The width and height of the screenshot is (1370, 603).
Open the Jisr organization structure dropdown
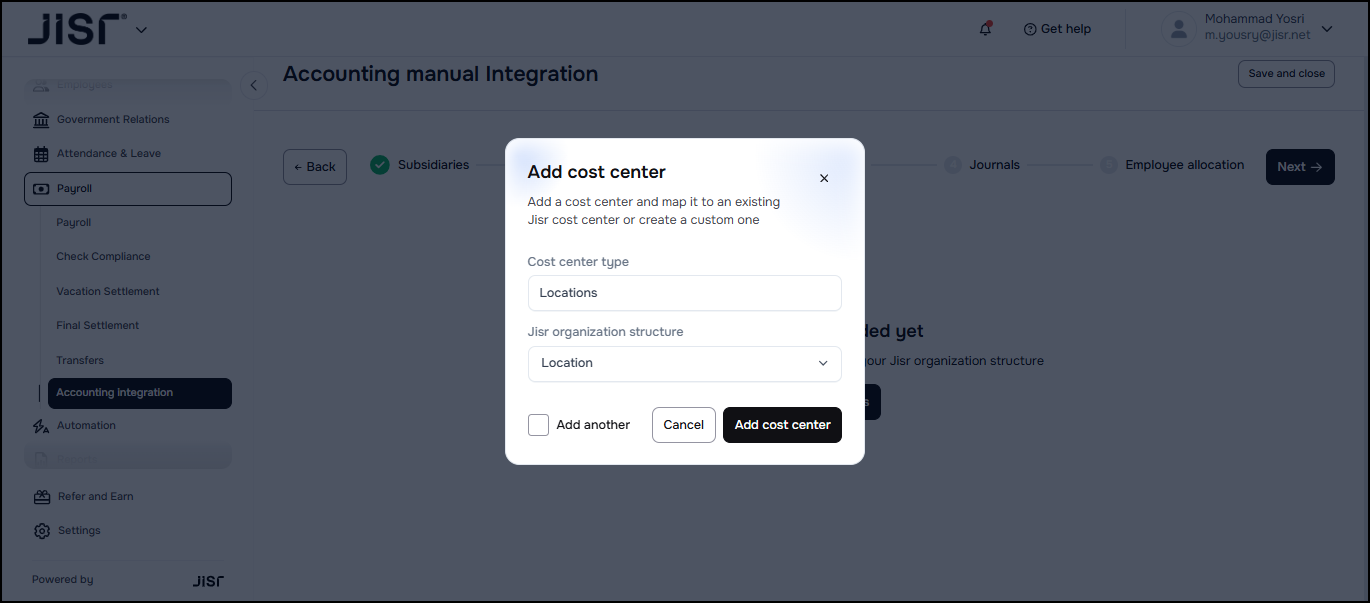coord(685,363)
